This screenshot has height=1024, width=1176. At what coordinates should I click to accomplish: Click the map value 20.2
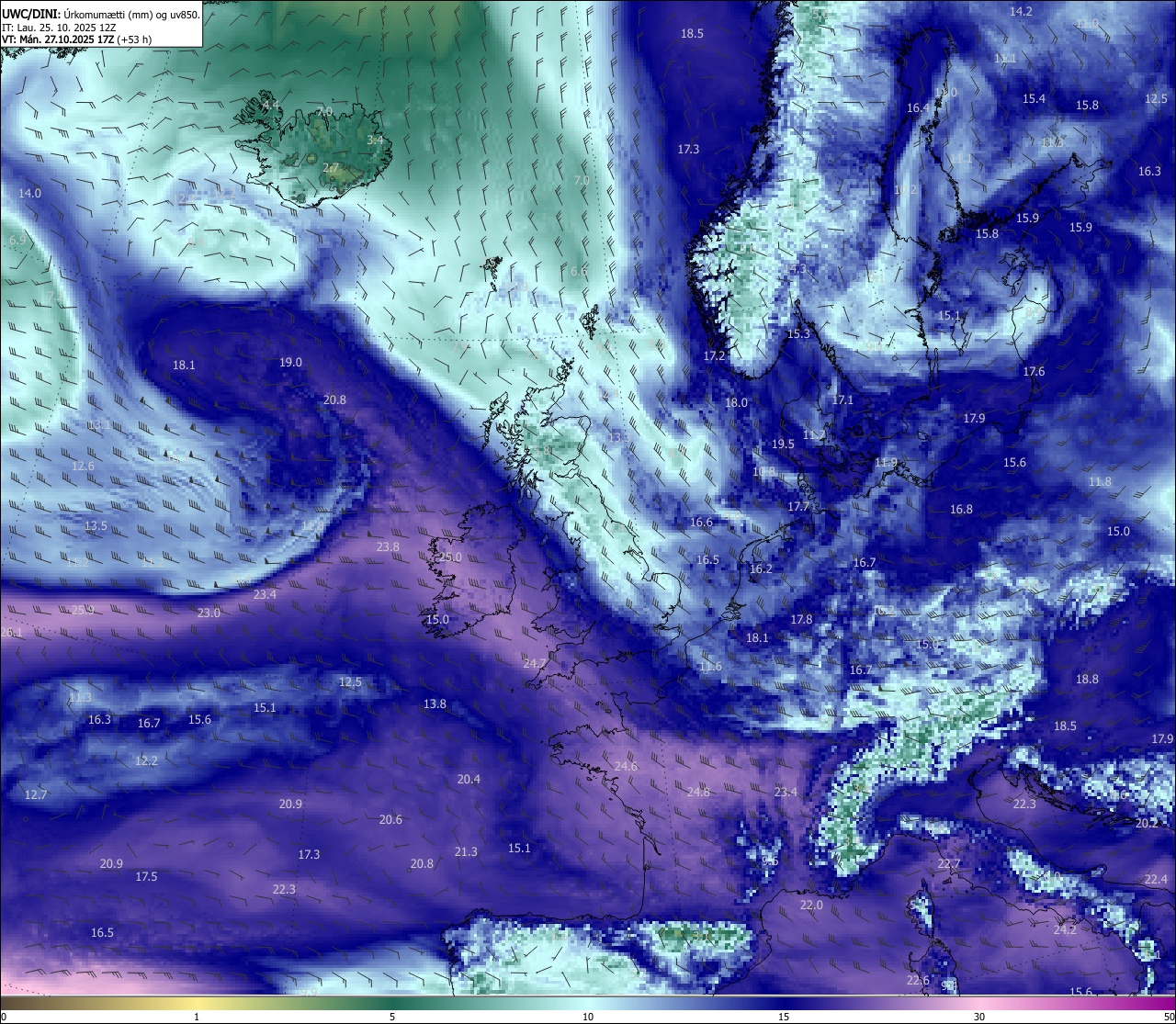point(1147,823)
